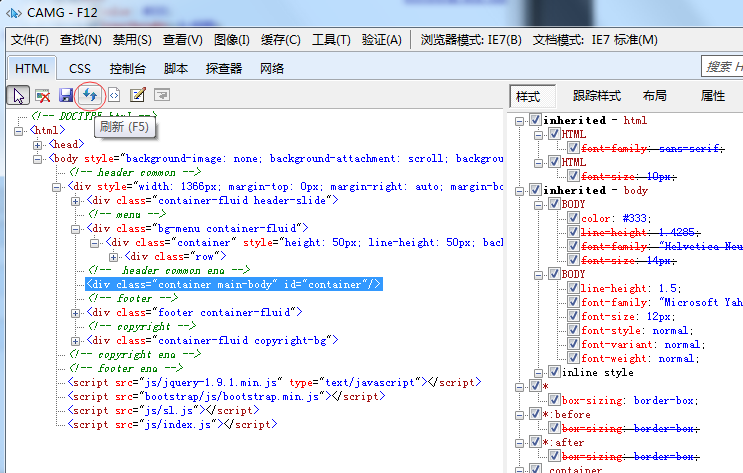
Task: Select the 跟踪样式 pane tab
Action: coord(597,96)
